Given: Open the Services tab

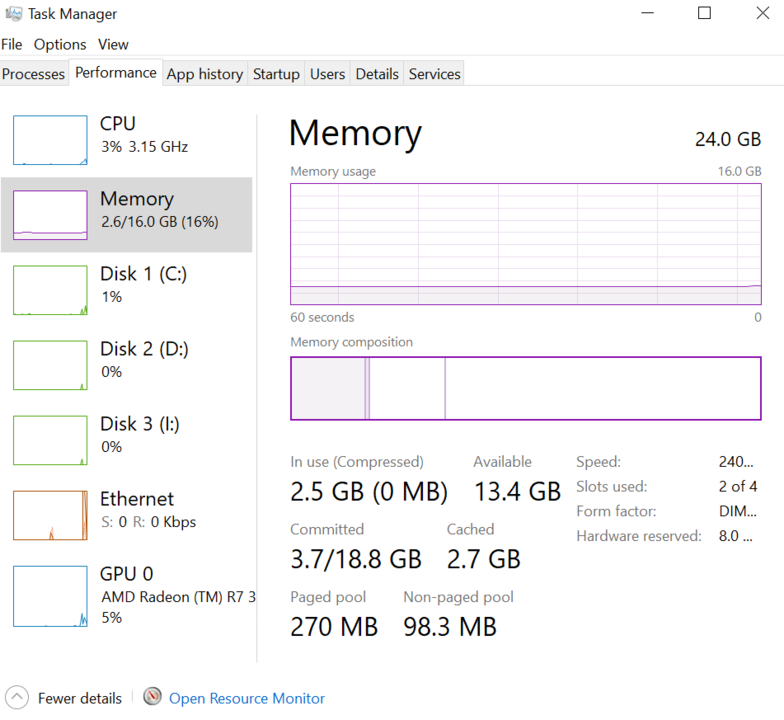Looking at the screenshot, I should pyautogui.click(x=435, y=74).
